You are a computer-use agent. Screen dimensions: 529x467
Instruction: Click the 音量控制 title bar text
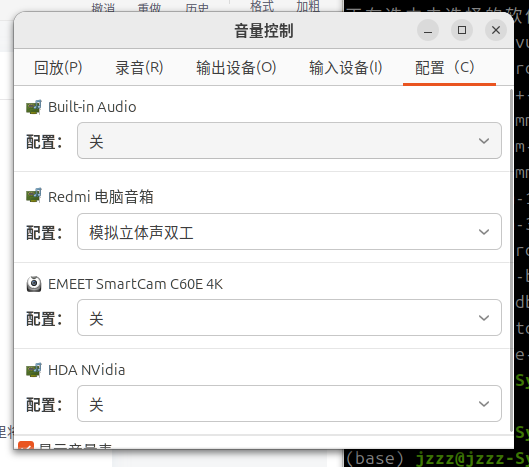(x=264, y=31)
